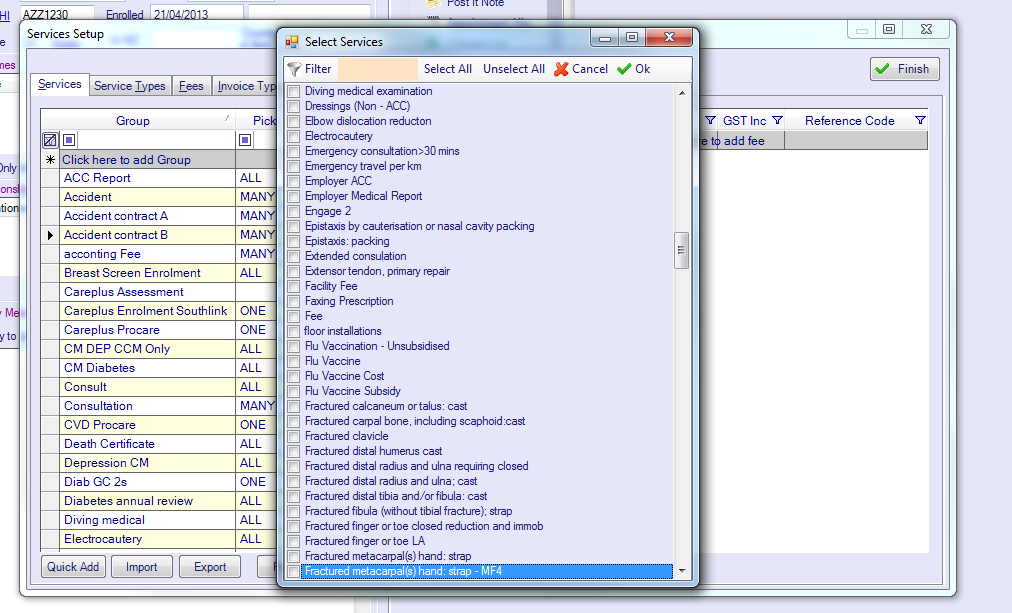
Task: Select the 'CVD Procare' group row
Action: [148, 425]
